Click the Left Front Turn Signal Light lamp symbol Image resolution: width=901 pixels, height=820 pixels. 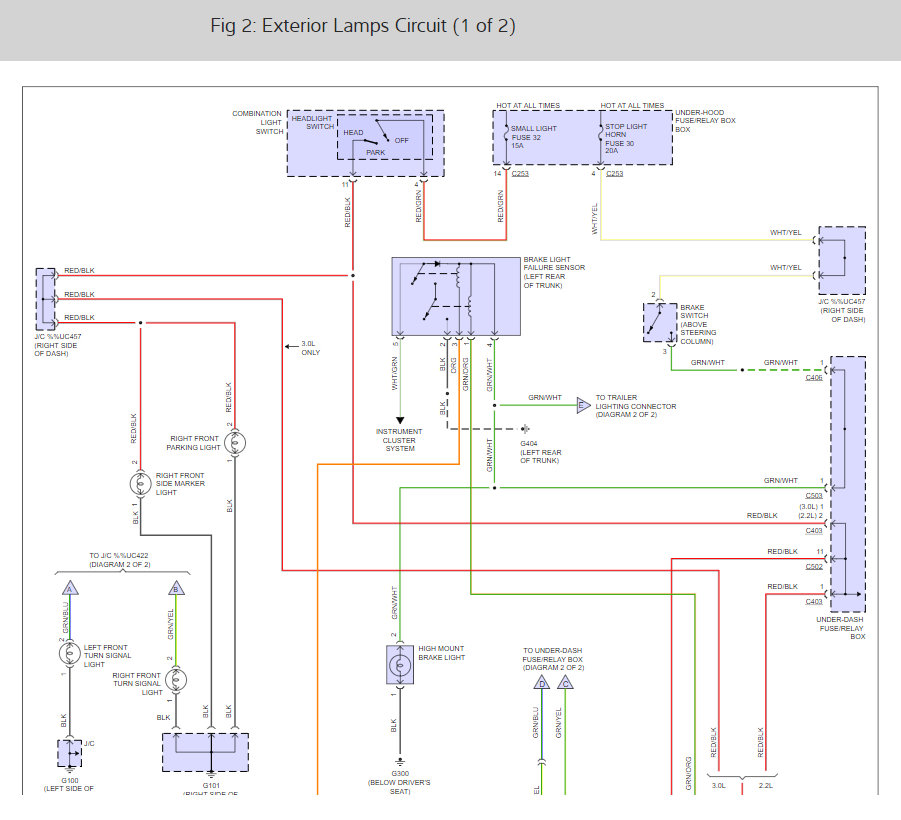[70, 653]
